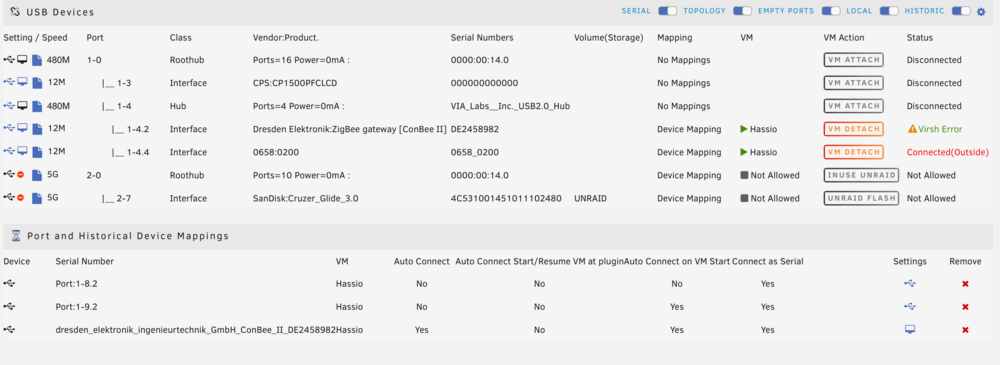The image size is (1000, 365).
Task: Click VM ATTACH for CPS:CP1500PFCLCD
Action: click(853, 83)
